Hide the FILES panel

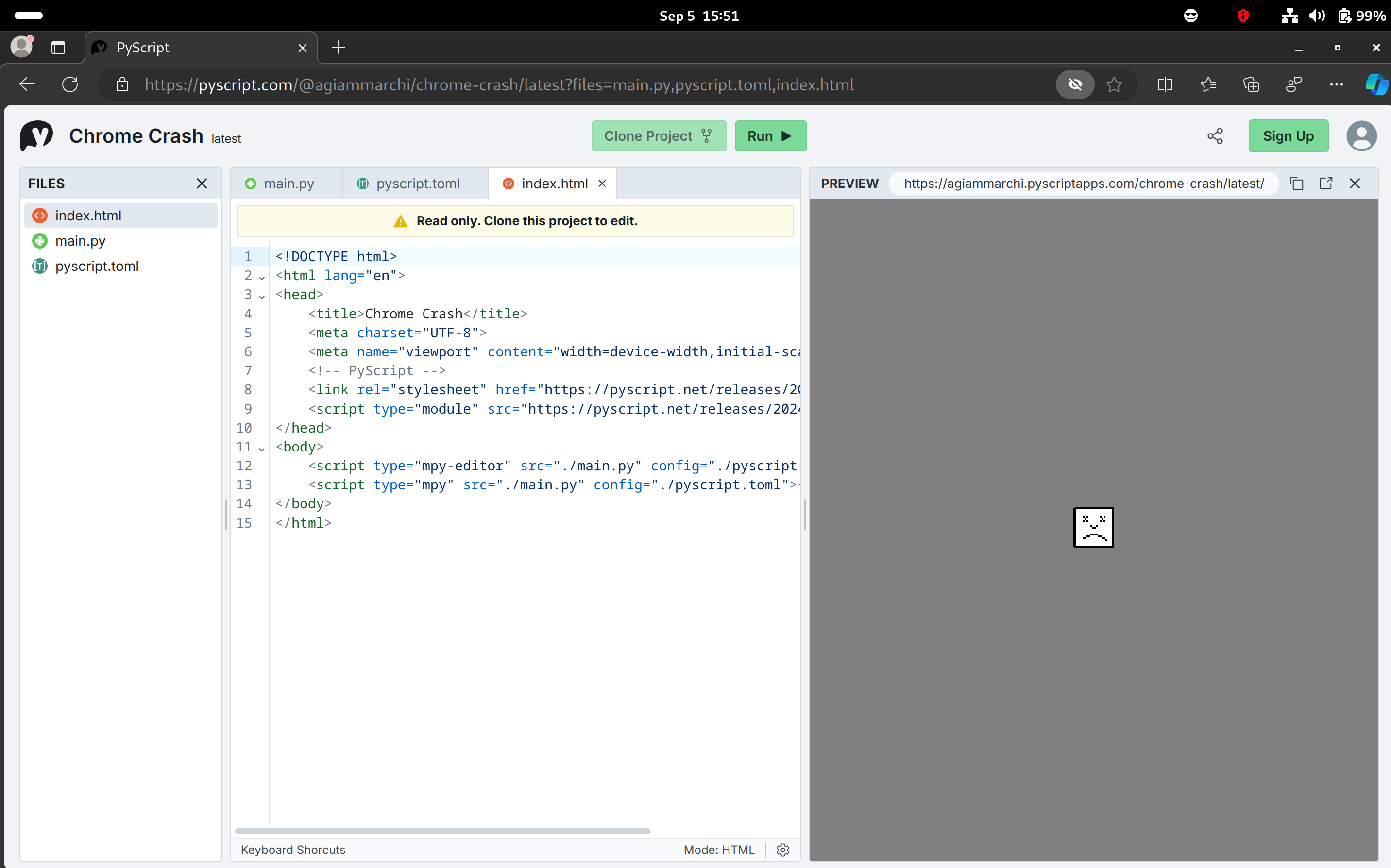pos(202,183)
